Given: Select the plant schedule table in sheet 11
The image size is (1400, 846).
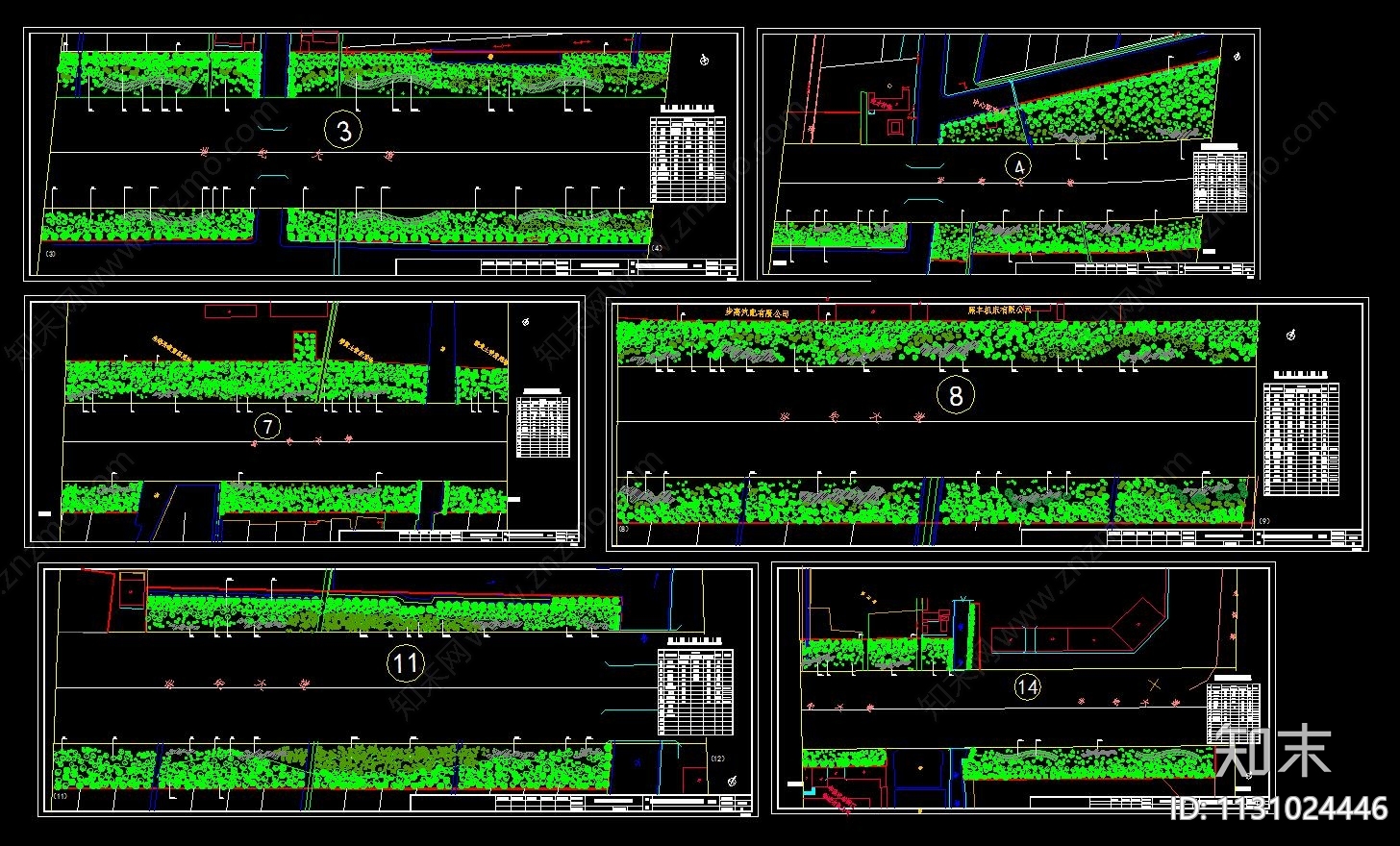Looking at the screenshot, I should (694, 691).
